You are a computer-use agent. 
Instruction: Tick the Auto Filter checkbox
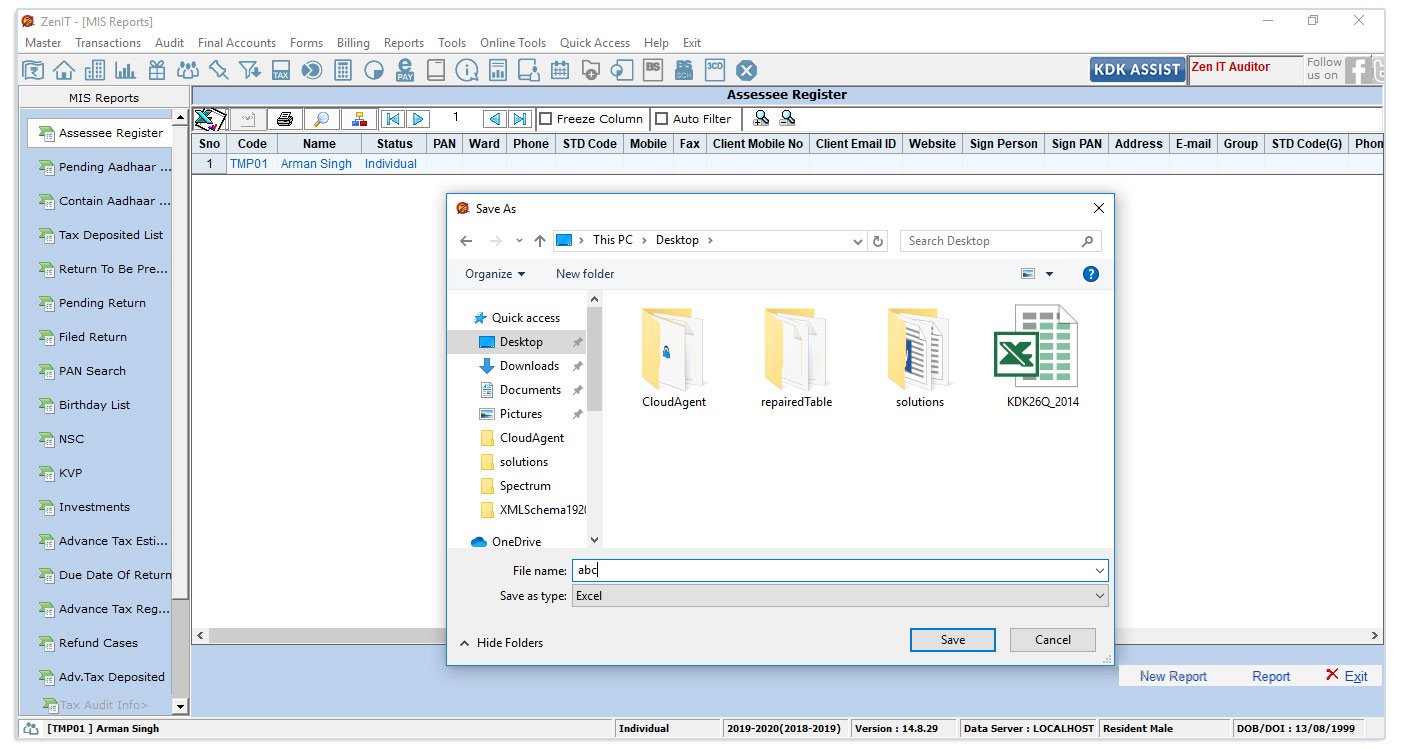click(662, 119)
